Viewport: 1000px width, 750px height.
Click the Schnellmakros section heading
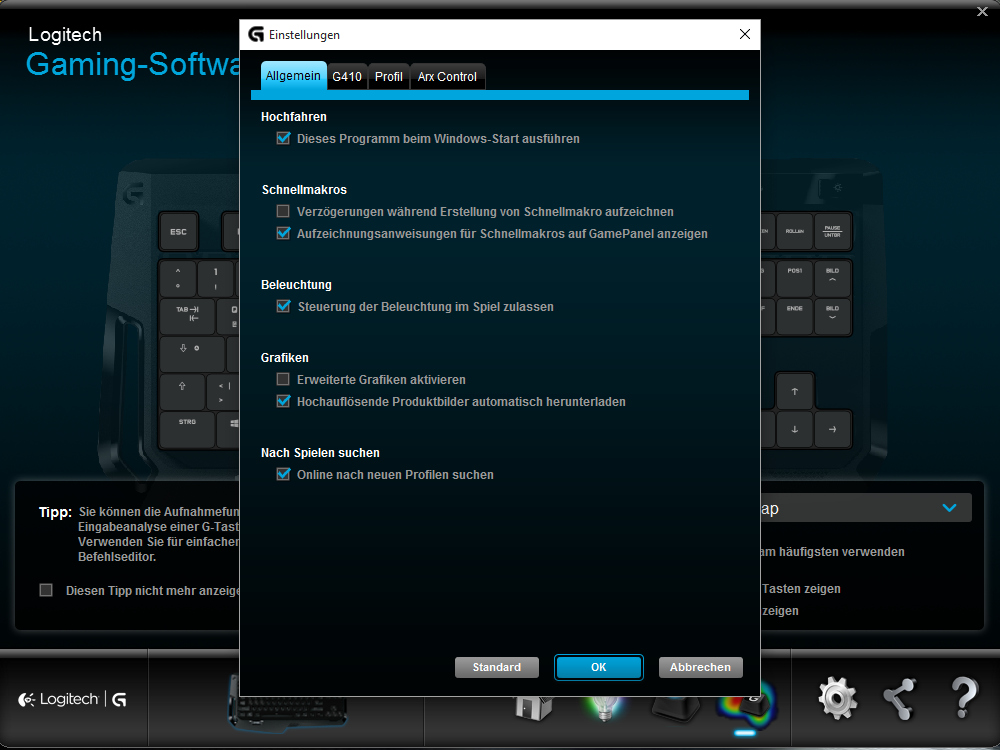304,189
